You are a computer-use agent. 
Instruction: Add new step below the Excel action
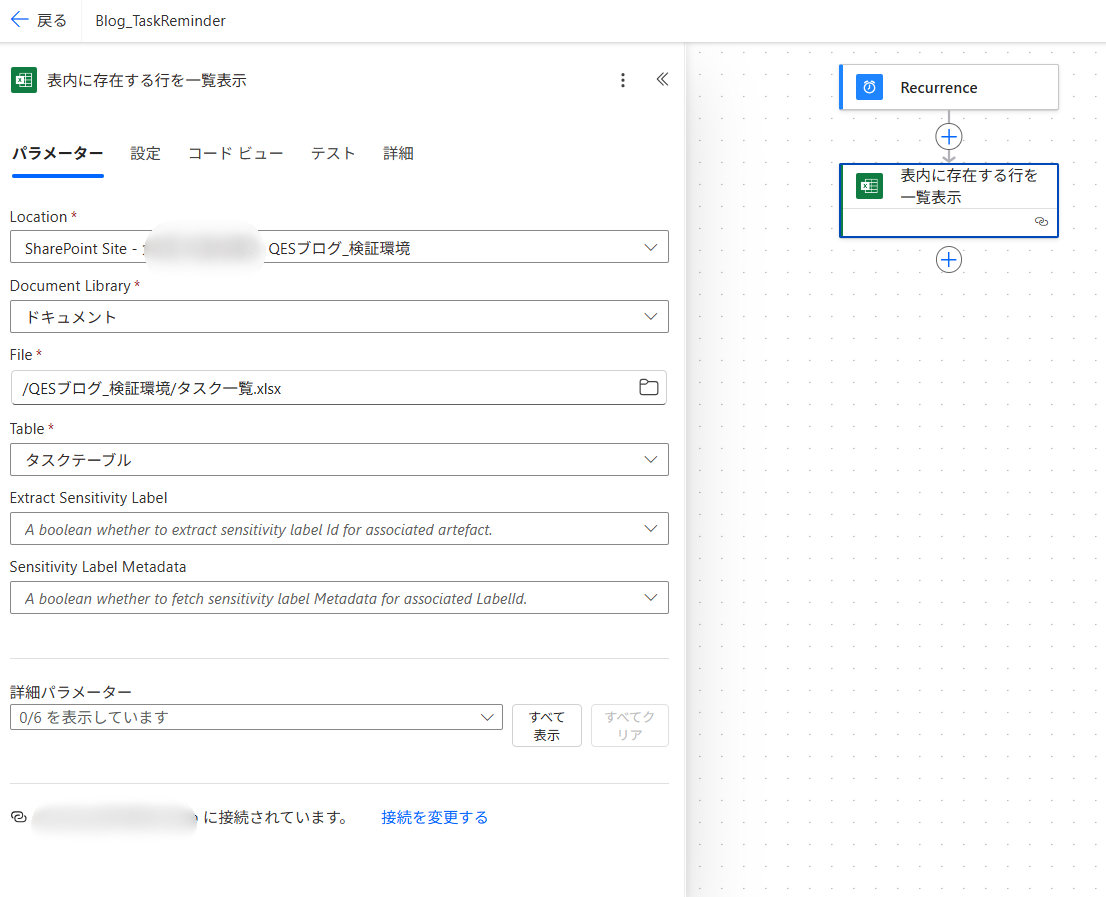click(x=948, y=260)
